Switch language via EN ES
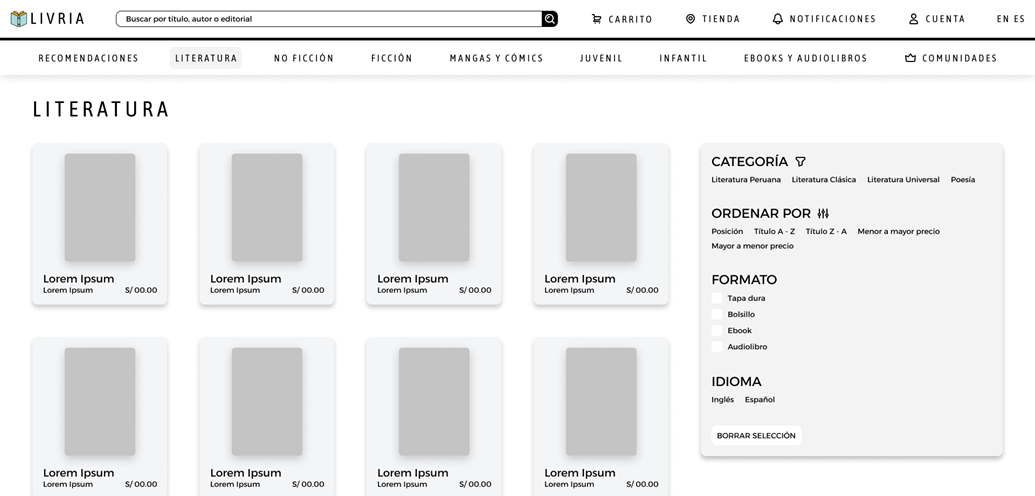 pyautogui.click(x=1011, y=19)
